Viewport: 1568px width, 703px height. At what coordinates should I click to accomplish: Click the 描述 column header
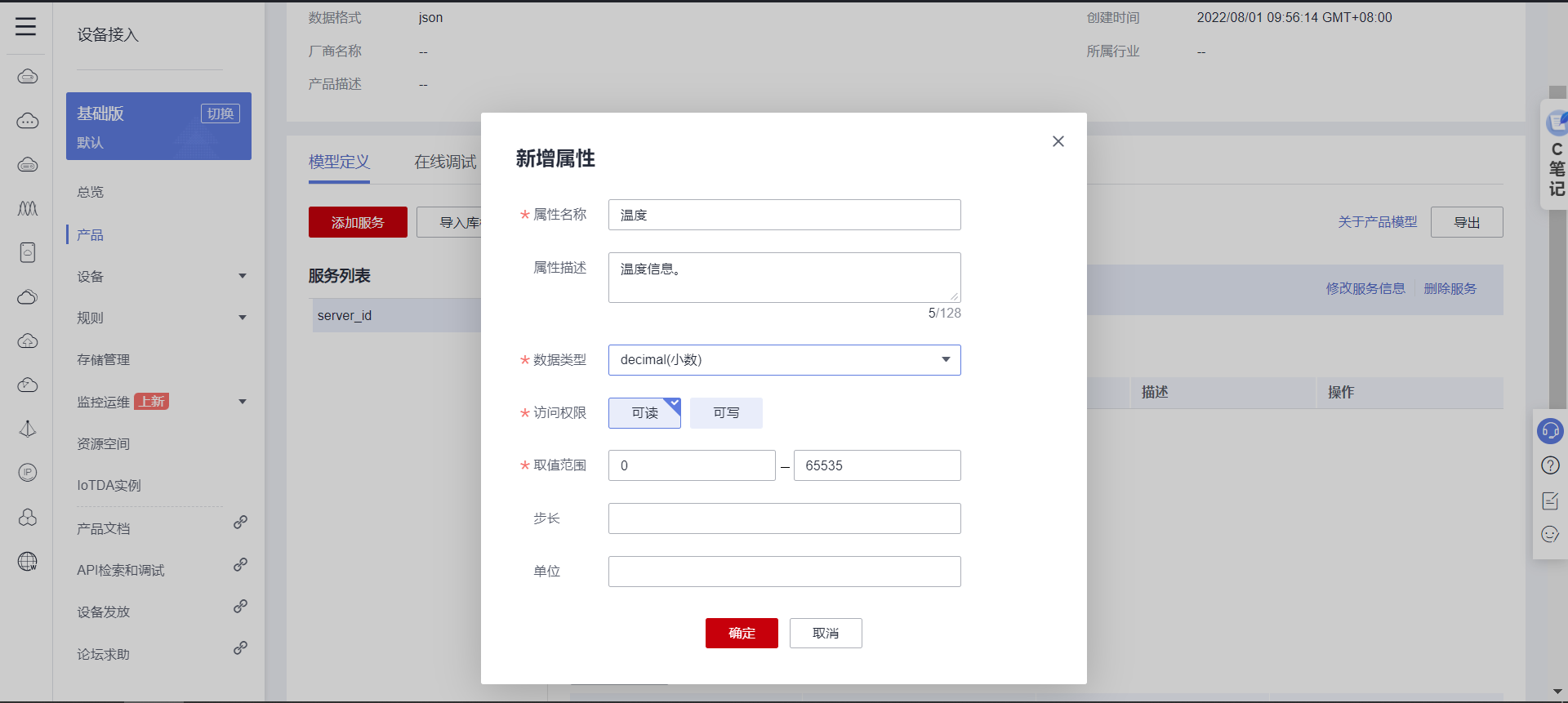click(1155, 392)
